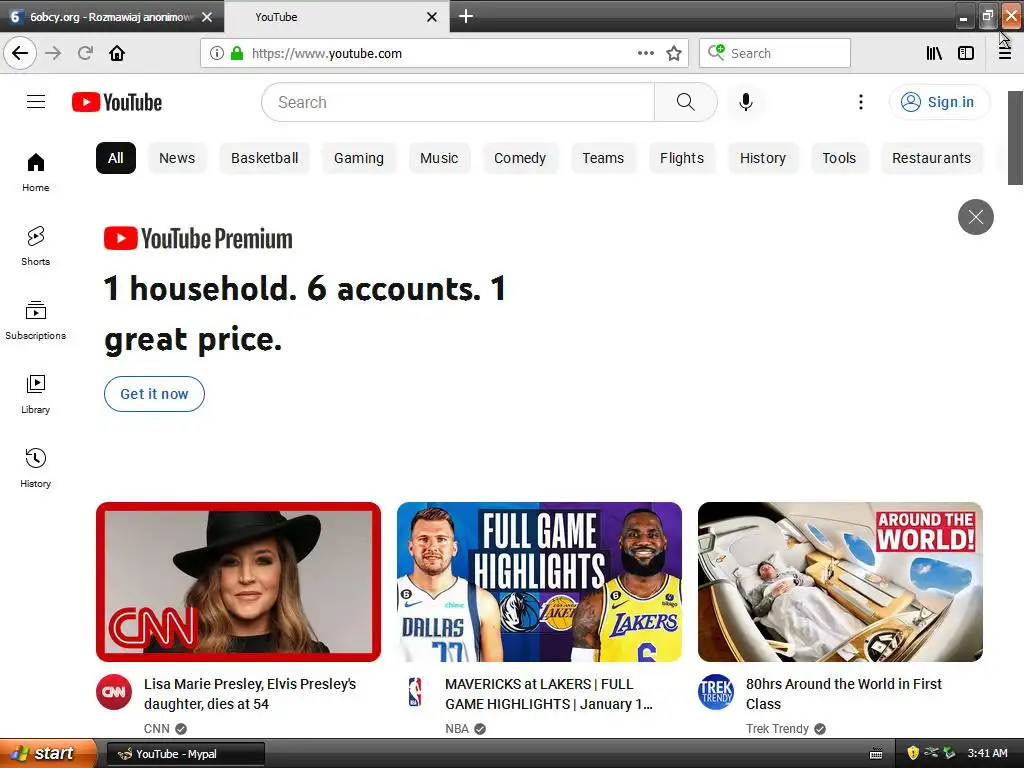
Task: Click the YouTube - Mypal taskbar button
Action: coord(185,754)
